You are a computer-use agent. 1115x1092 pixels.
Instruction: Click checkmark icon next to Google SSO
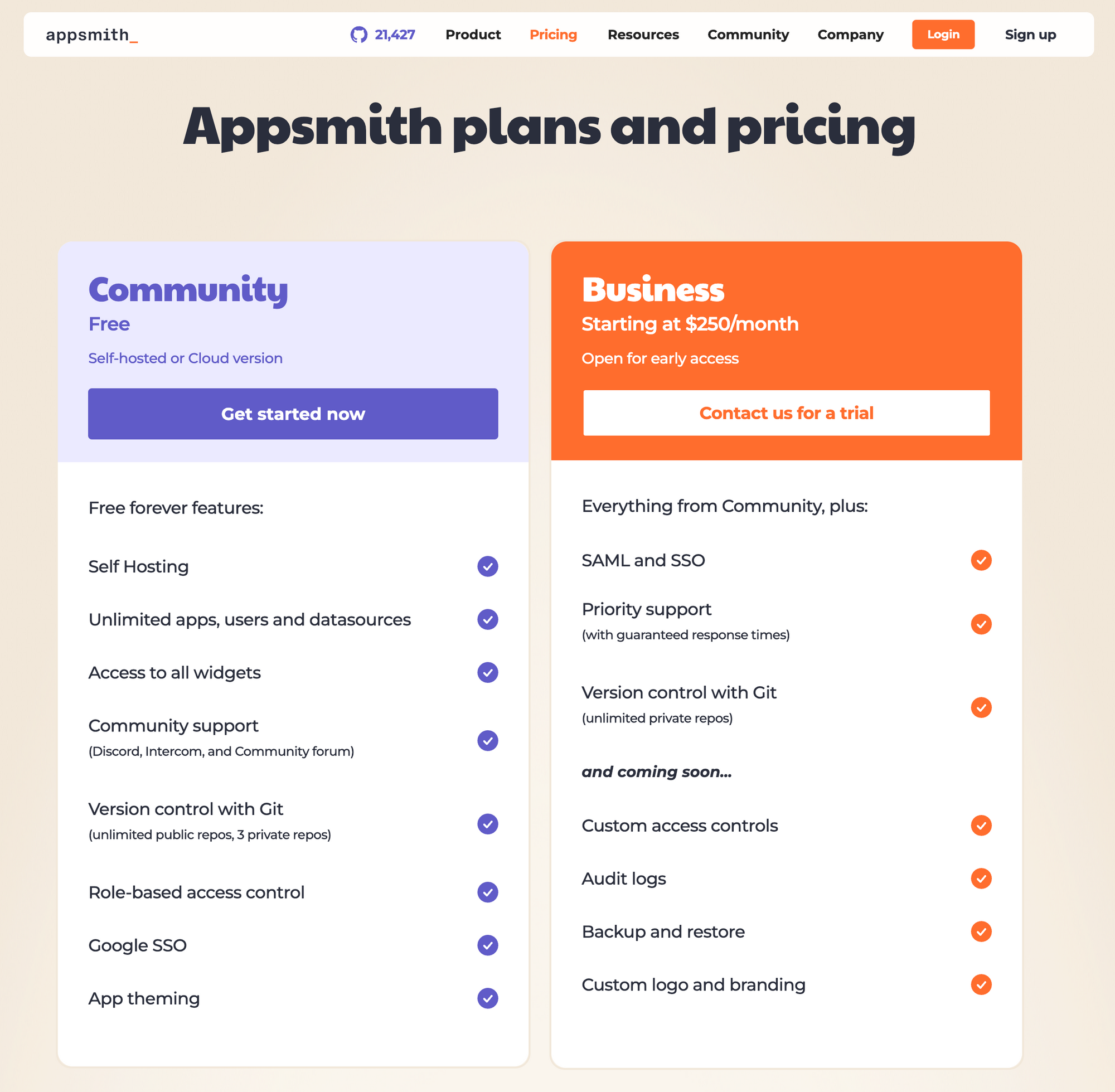[487, 945]
